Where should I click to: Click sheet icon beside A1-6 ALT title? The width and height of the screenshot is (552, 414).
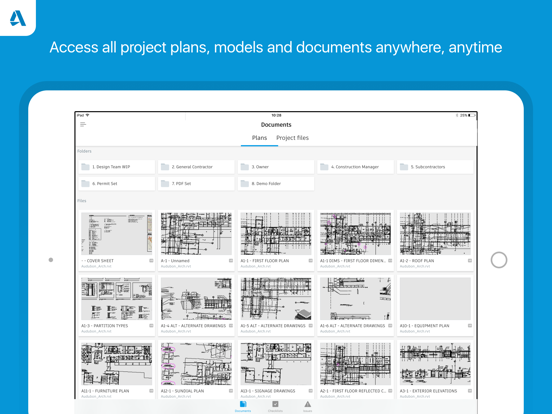(390, 326)
